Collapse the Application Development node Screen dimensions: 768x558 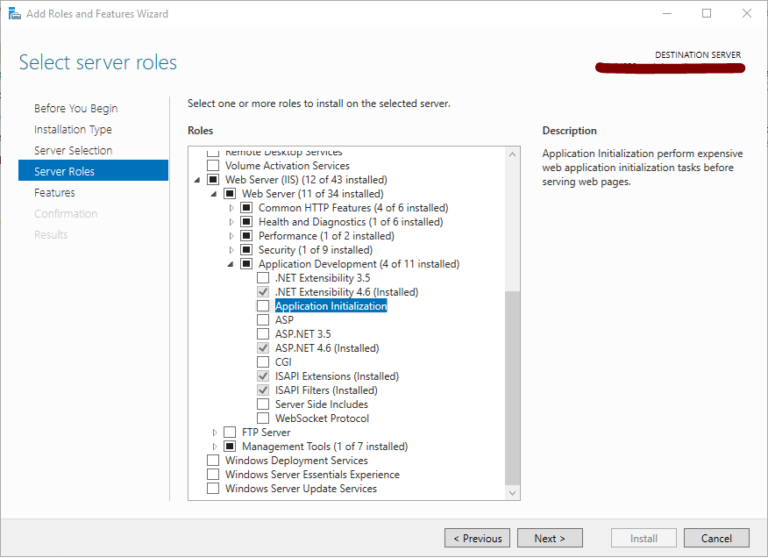231,264
